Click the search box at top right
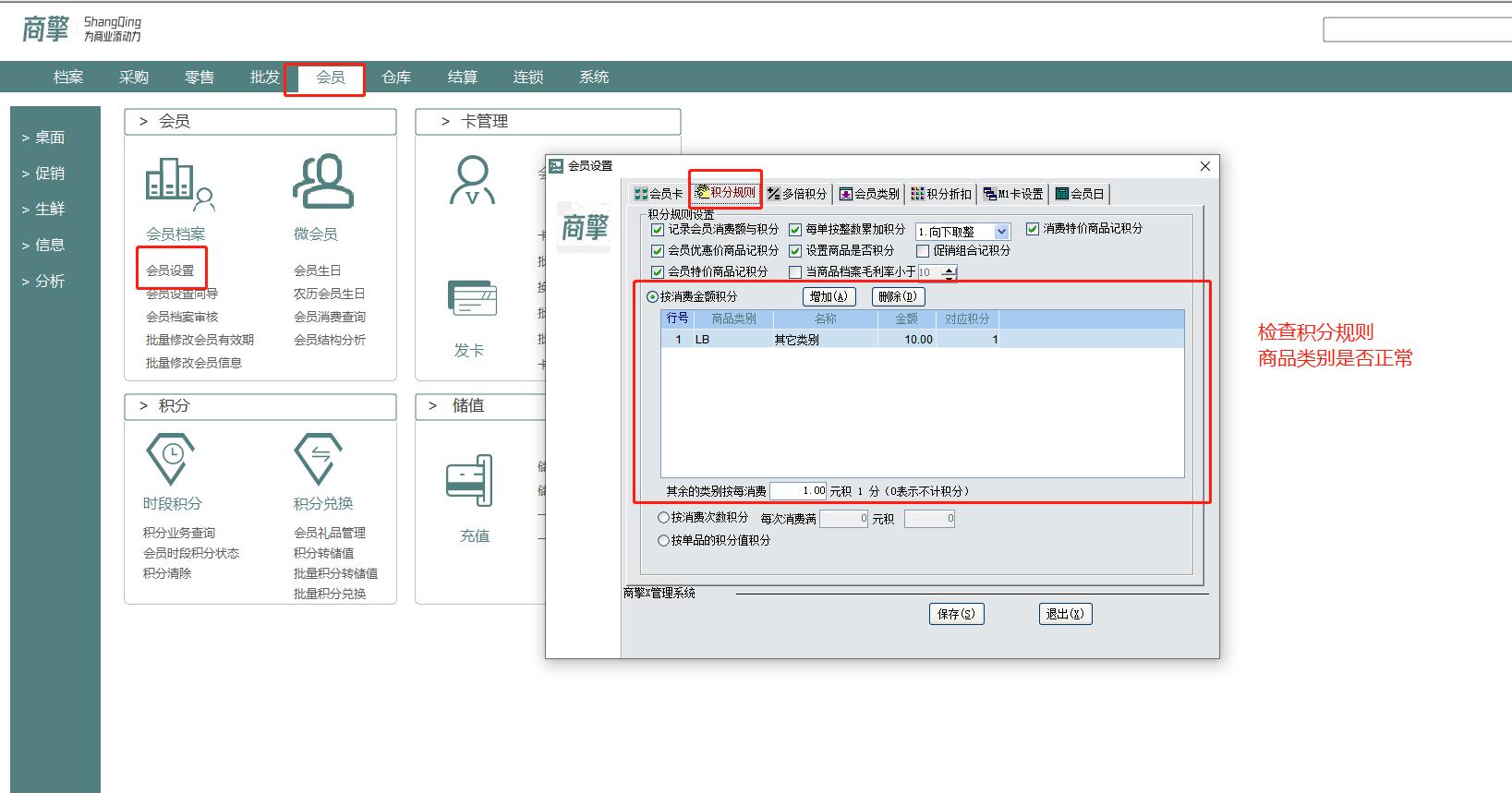 tap(1417, 30)
